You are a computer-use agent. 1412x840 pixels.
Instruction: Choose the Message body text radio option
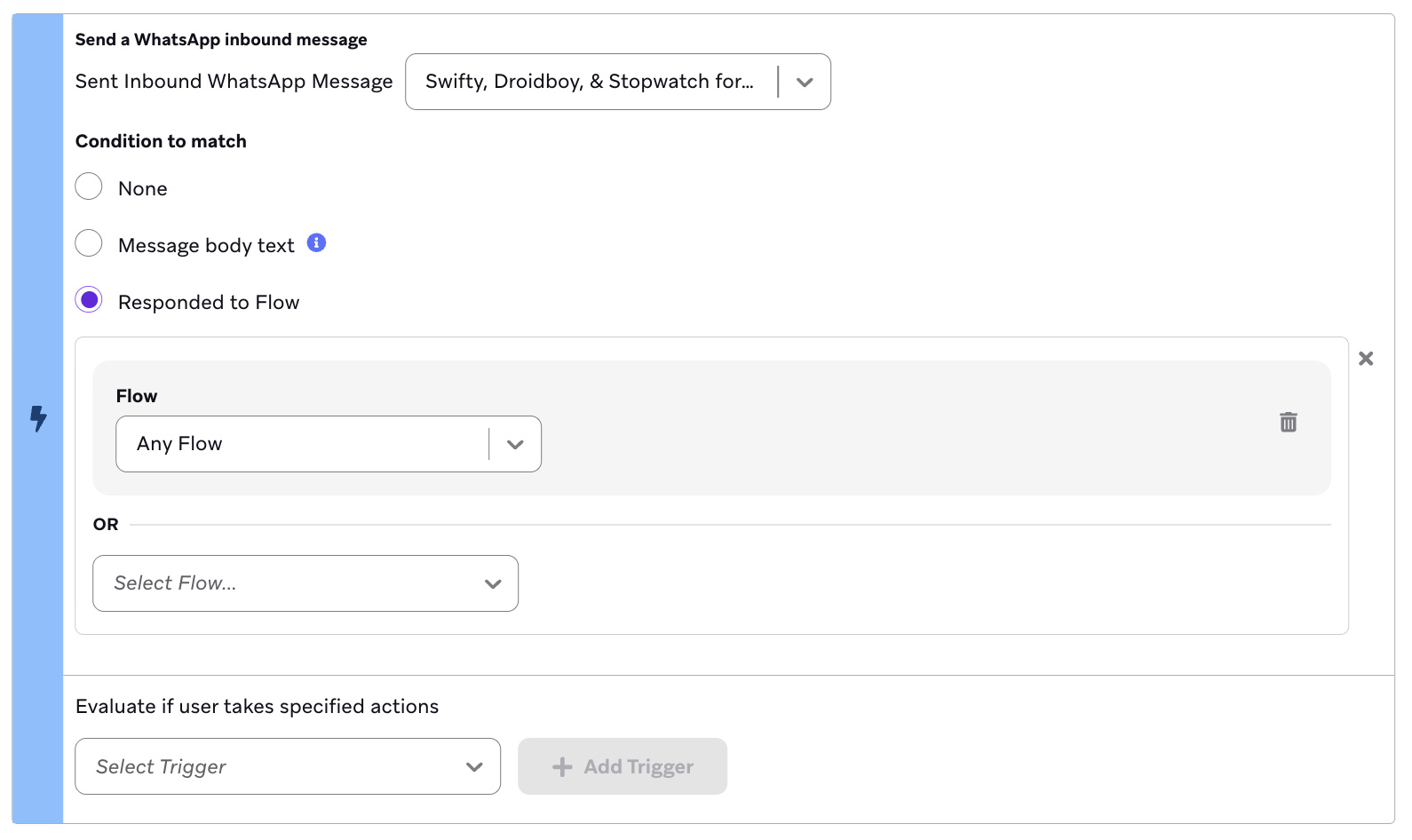coord(89,244)
